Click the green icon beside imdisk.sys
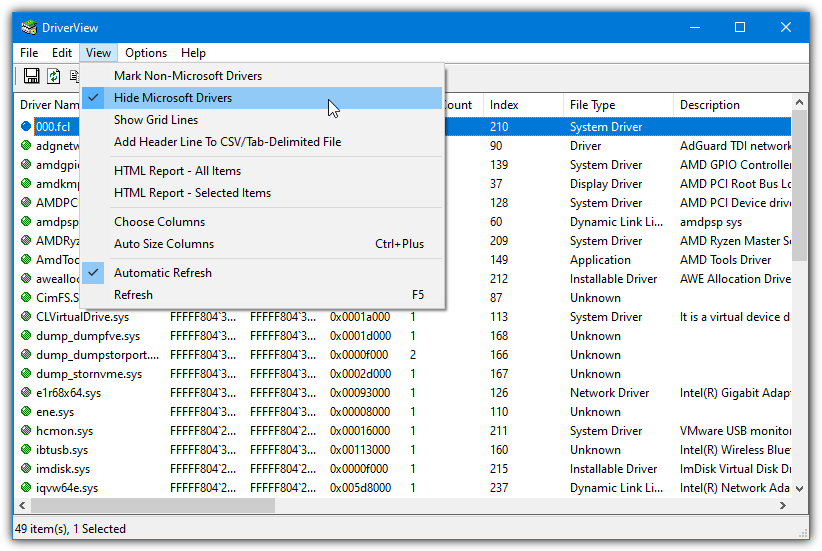The width and height of the screenshot is (822, 551). (26, 469)
